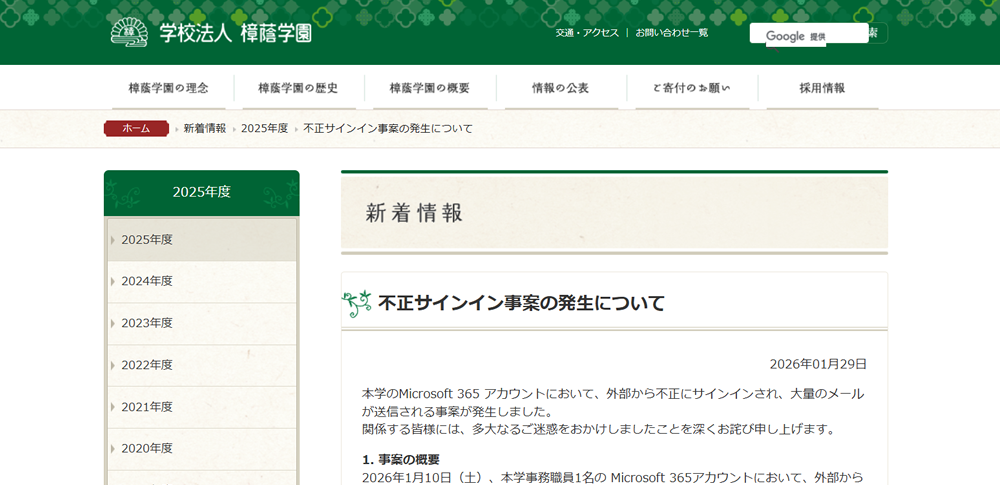
Task: Click the red ホーム breadcrumb button
Action: pyautogui.click(x=136, y=128)
